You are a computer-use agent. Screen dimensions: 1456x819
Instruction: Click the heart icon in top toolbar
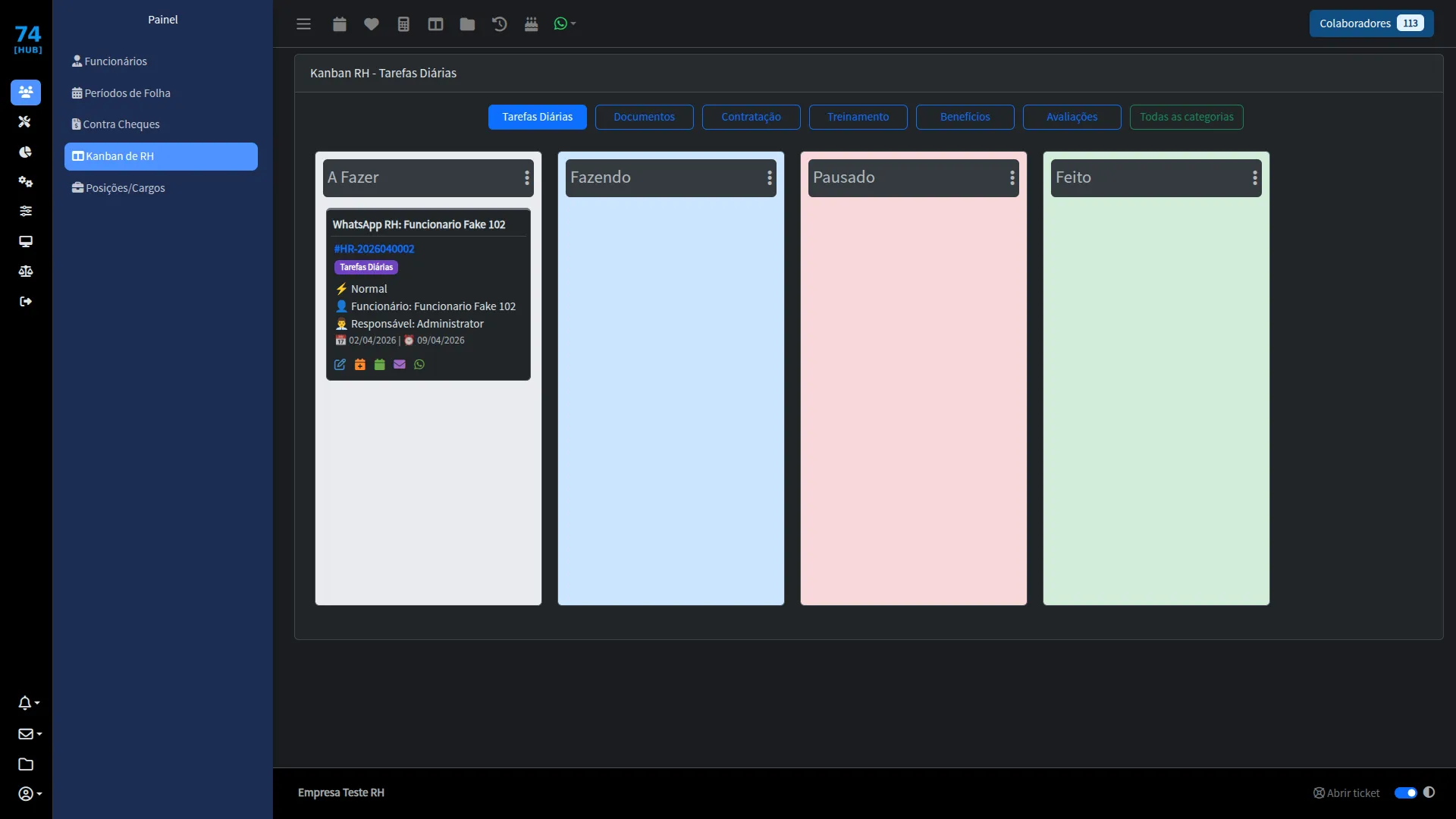tap(372, 24)
